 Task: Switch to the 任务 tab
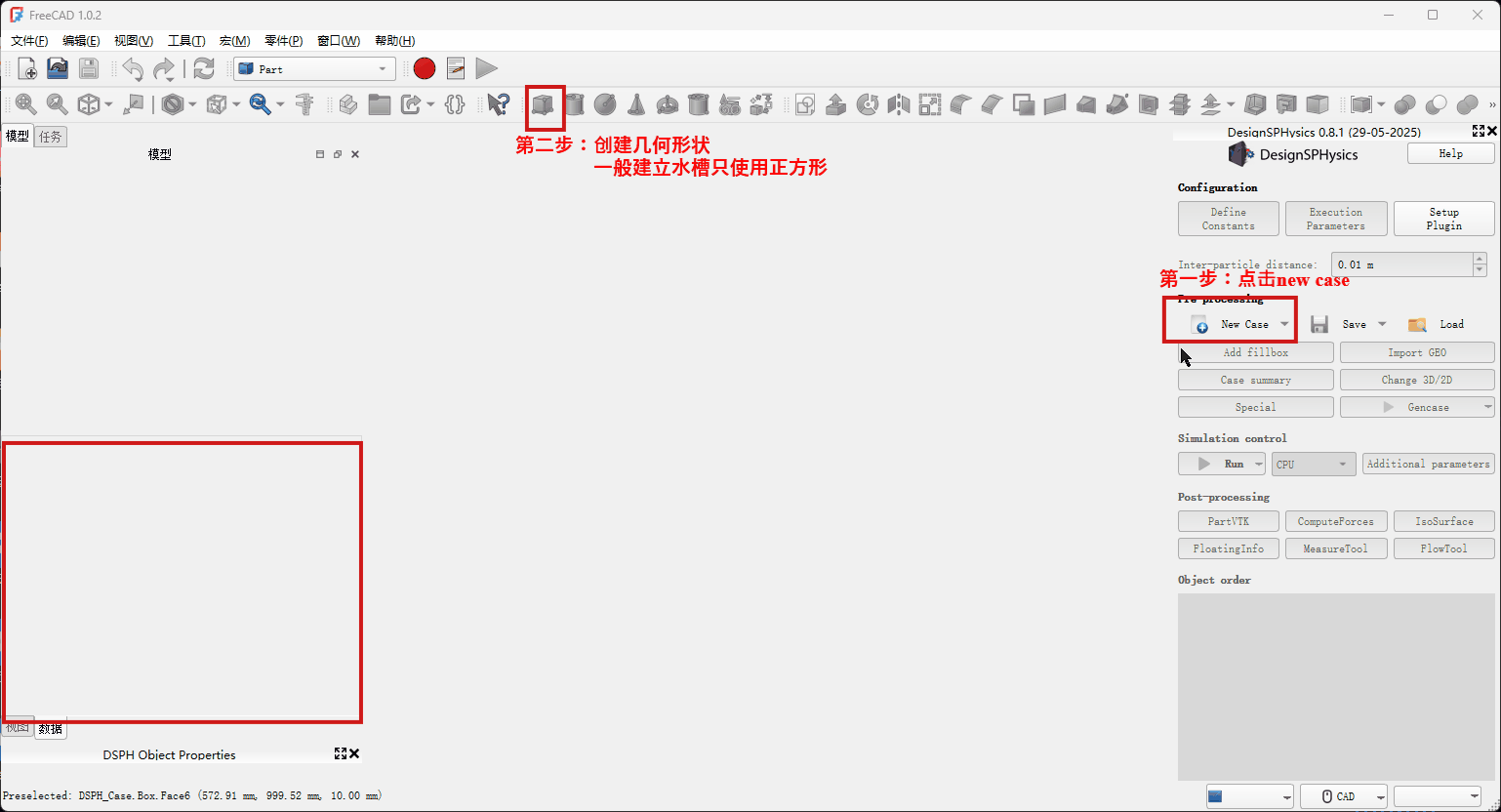point(50,137)
